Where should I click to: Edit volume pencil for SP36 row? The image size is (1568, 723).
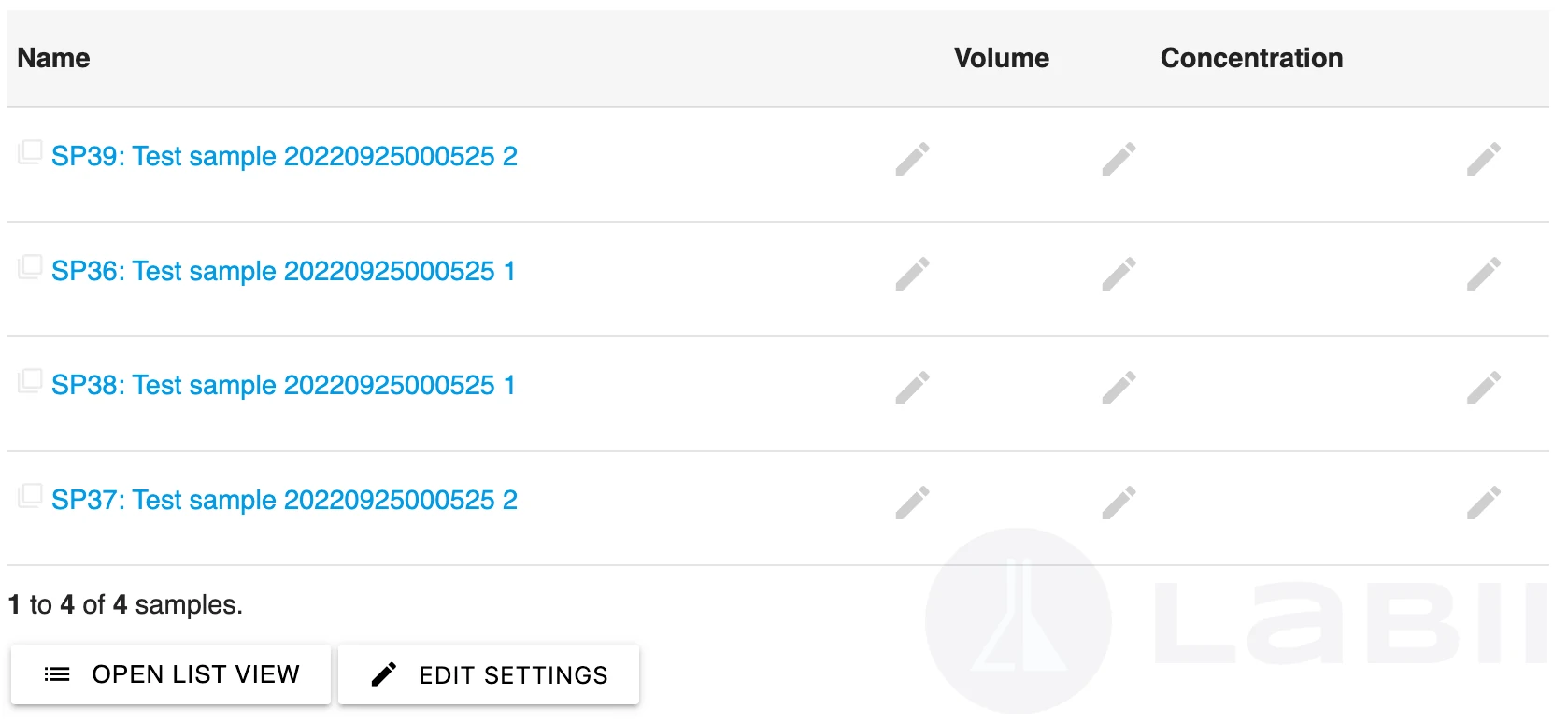click(x=1119, y=274)
